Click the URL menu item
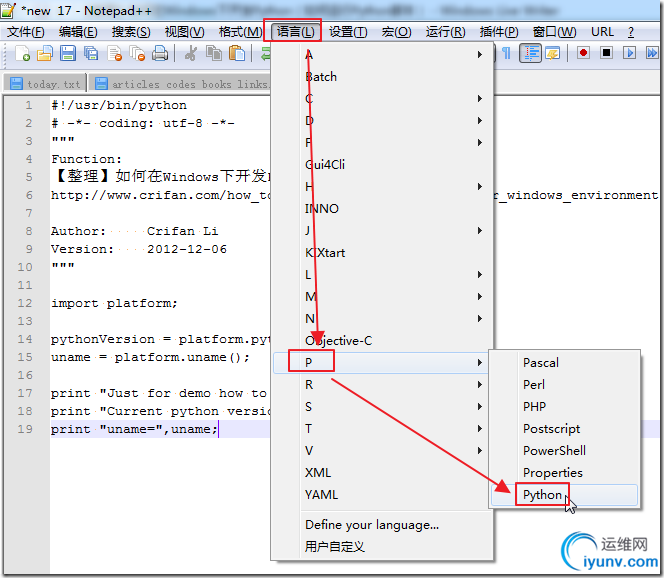Image resolution: width=664 pixels, height=578 pixels. pos(602,32)
